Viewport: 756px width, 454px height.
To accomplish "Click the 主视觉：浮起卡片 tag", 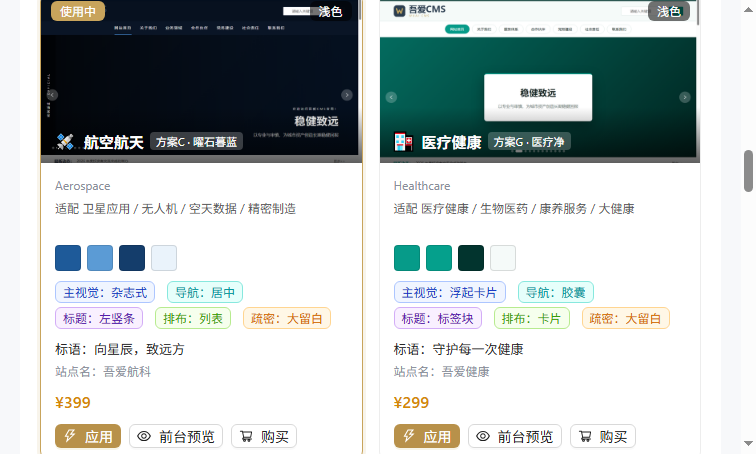I will click(450, 292).
